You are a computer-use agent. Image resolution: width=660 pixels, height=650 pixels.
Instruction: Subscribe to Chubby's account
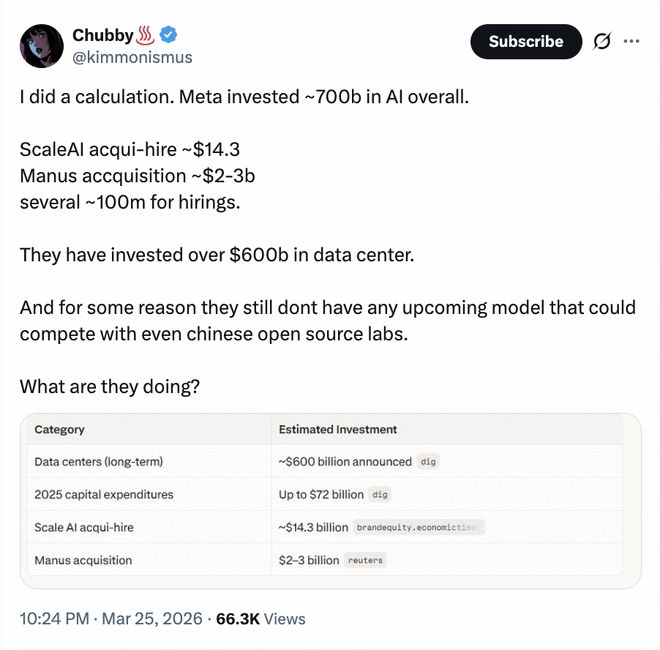[525, 41]
